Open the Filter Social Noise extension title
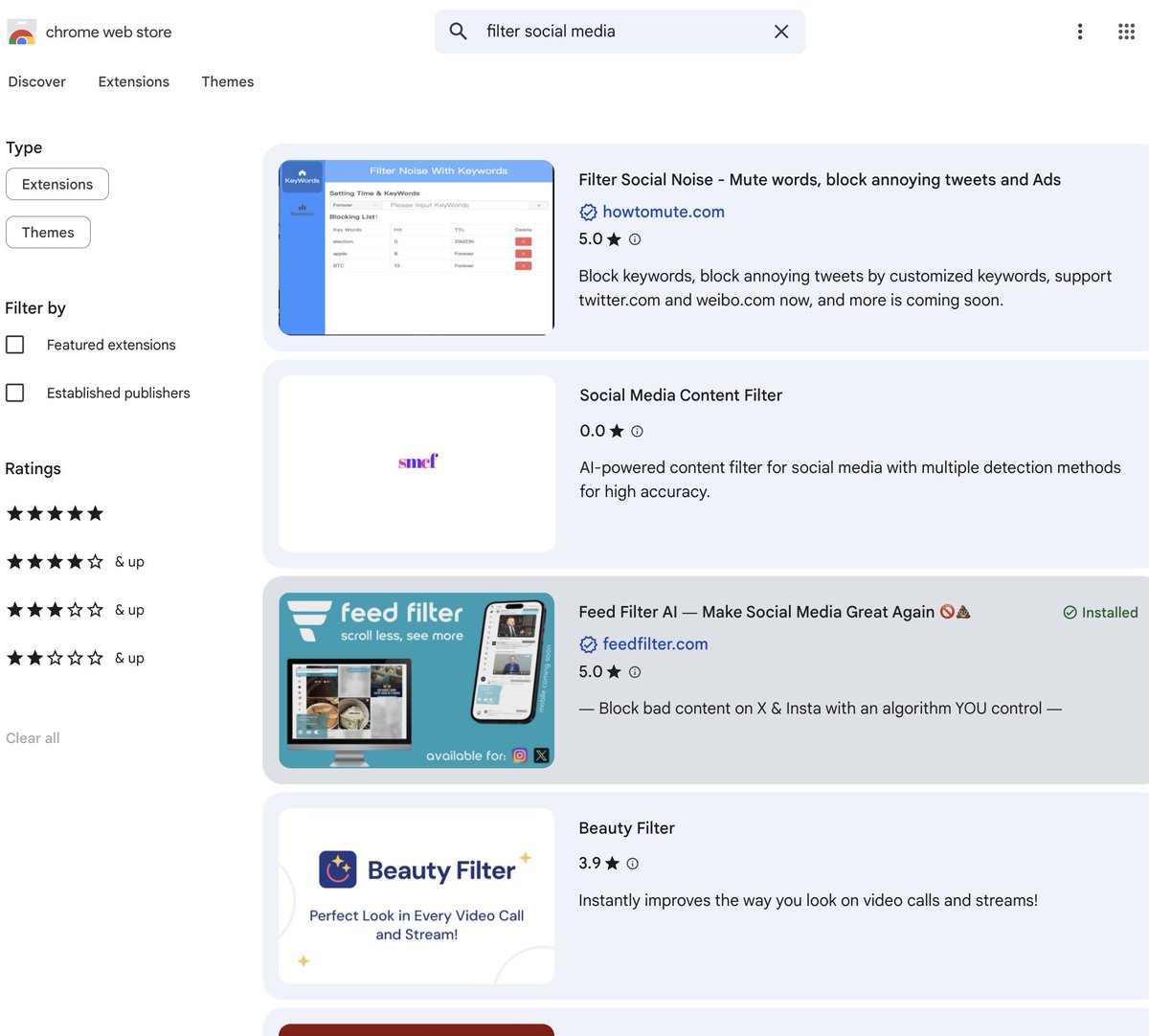1149x1036 pixels. (820, 180)
